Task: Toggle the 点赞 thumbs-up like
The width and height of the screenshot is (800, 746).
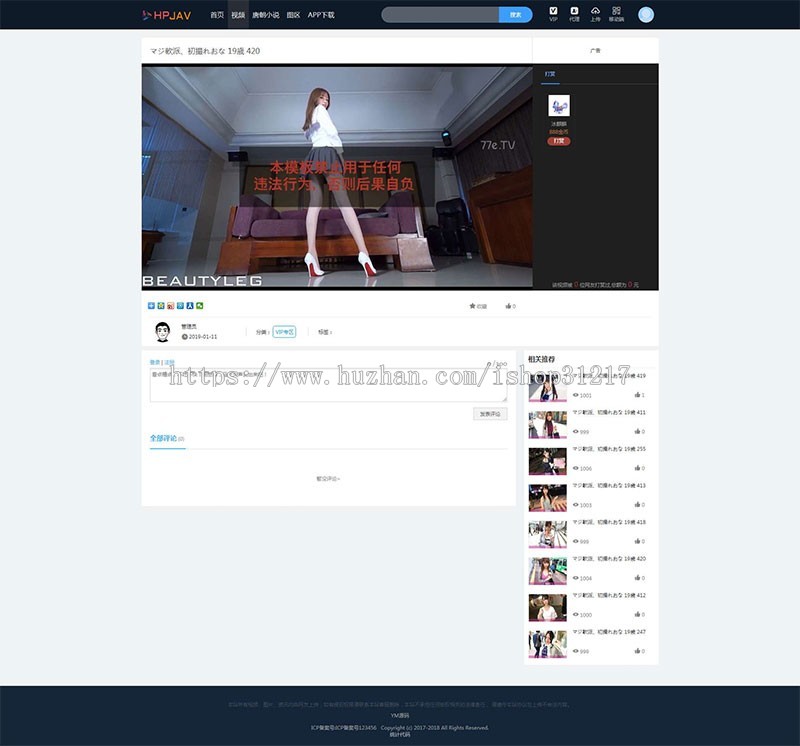Action: [507, 304]
